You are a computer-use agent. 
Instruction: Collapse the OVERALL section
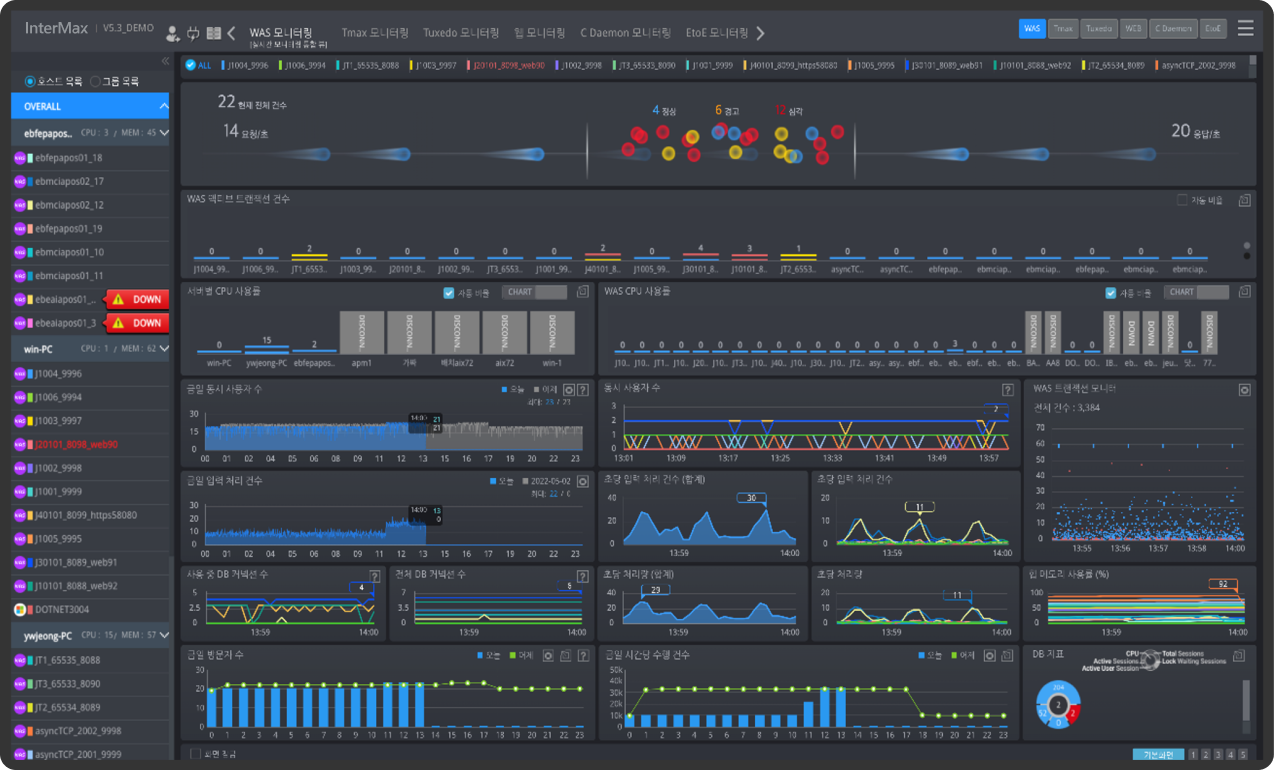point(163,106)
